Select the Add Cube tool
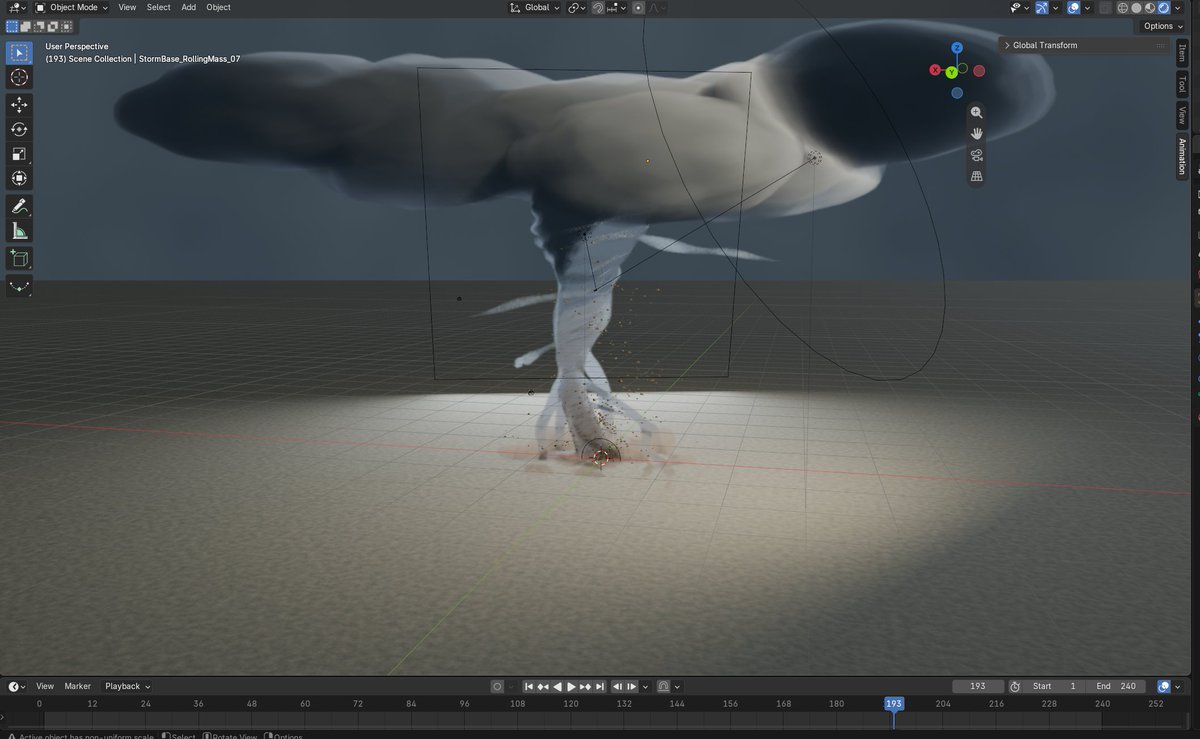 [20, 258]
